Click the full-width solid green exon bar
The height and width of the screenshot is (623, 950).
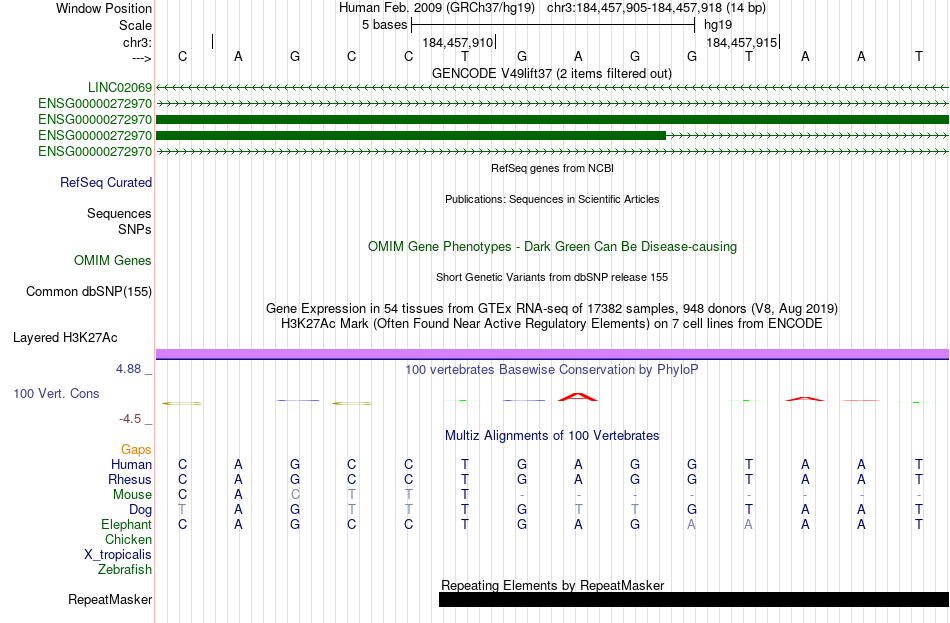click(x=552, y=119)
